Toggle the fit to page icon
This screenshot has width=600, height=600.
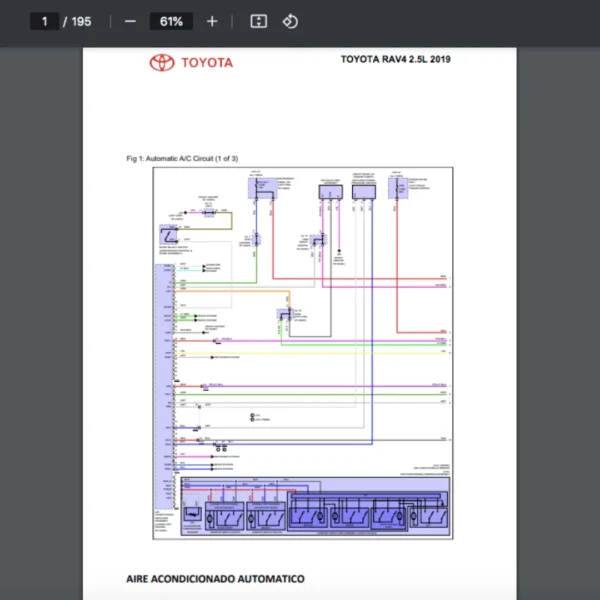click(x=258, y=21)
